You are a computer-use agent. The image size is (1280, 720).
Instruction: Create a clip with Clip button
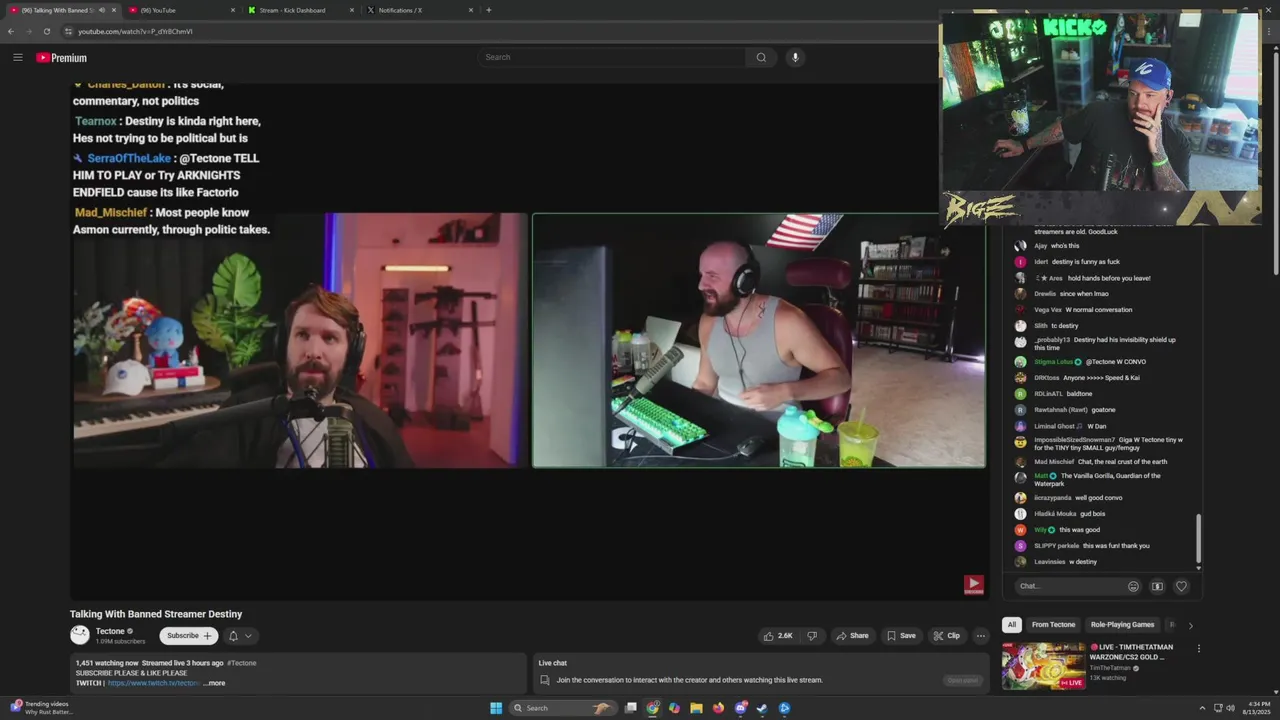click(x=946, y=636)
